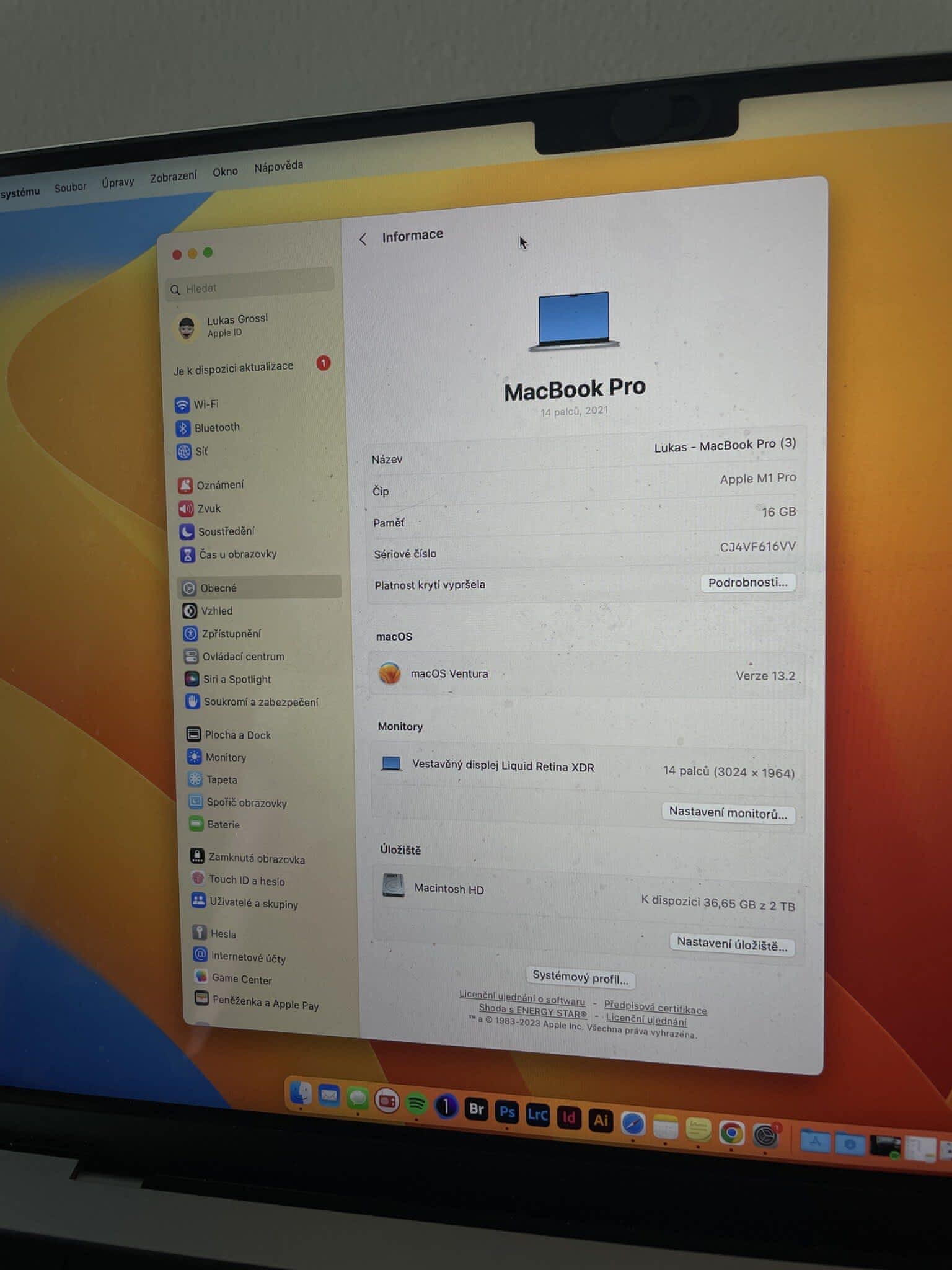Click Vestavěný displej Liquid Retina XDR row
952x1270 pixels.
(x=587, y=768)
